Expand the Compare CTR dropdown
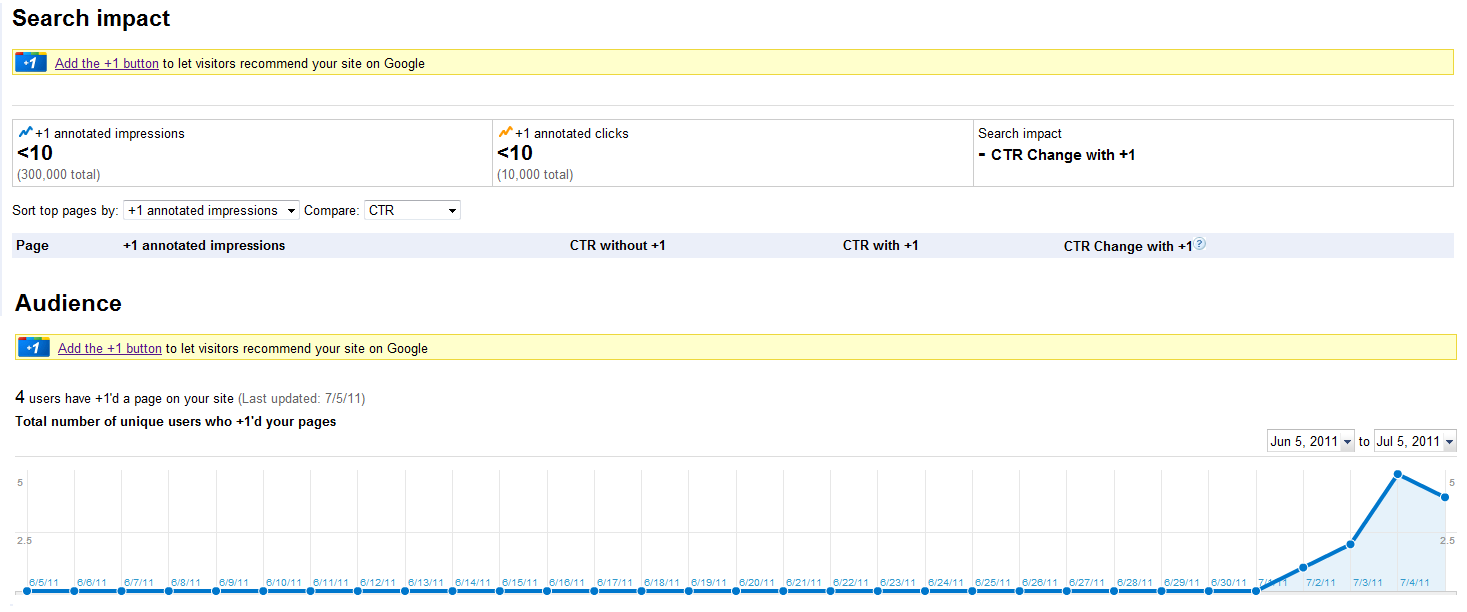Image resolution: width=1467 pixels, height=612 pixels. (x=412, y=211)
